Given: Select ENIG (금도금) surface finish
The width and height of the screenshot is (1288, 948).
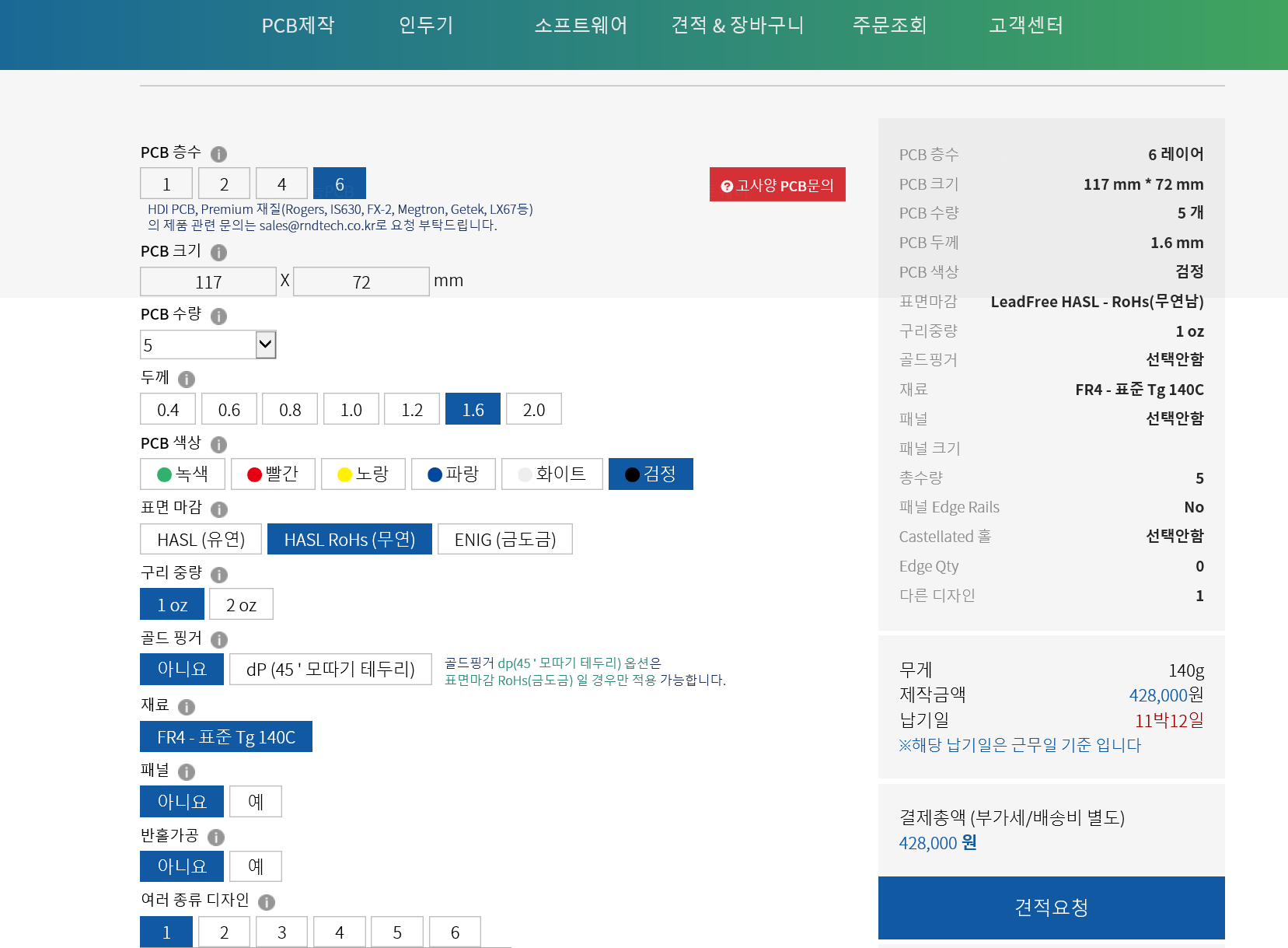Looking at the screenshot, I should 504,540.
